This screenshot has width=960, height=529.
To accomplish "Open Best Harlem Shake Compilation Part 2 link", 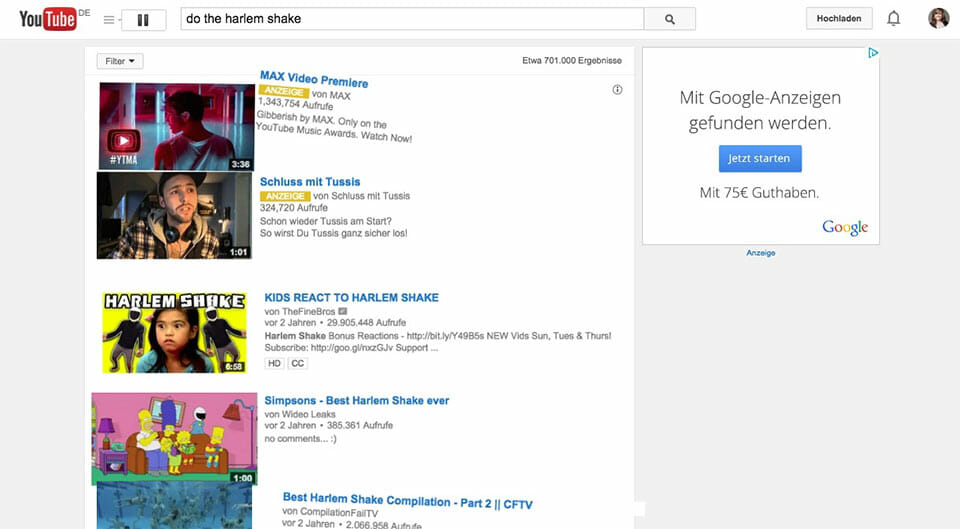I will tap(408, 501).
